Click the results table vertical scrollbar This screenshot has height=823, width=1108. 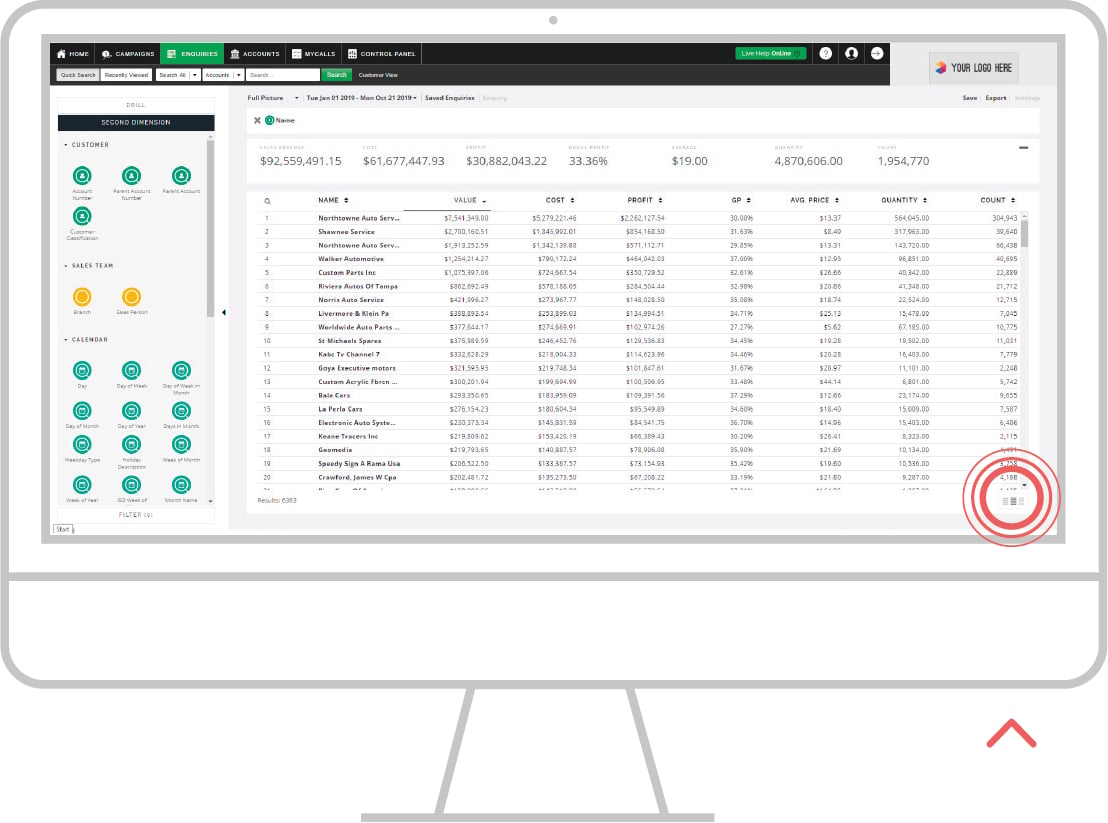(x=1024, y=233)
